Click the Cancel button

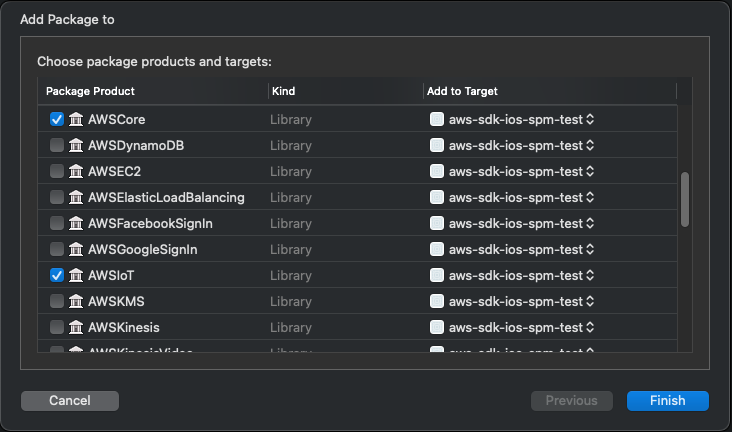[70, 401]
